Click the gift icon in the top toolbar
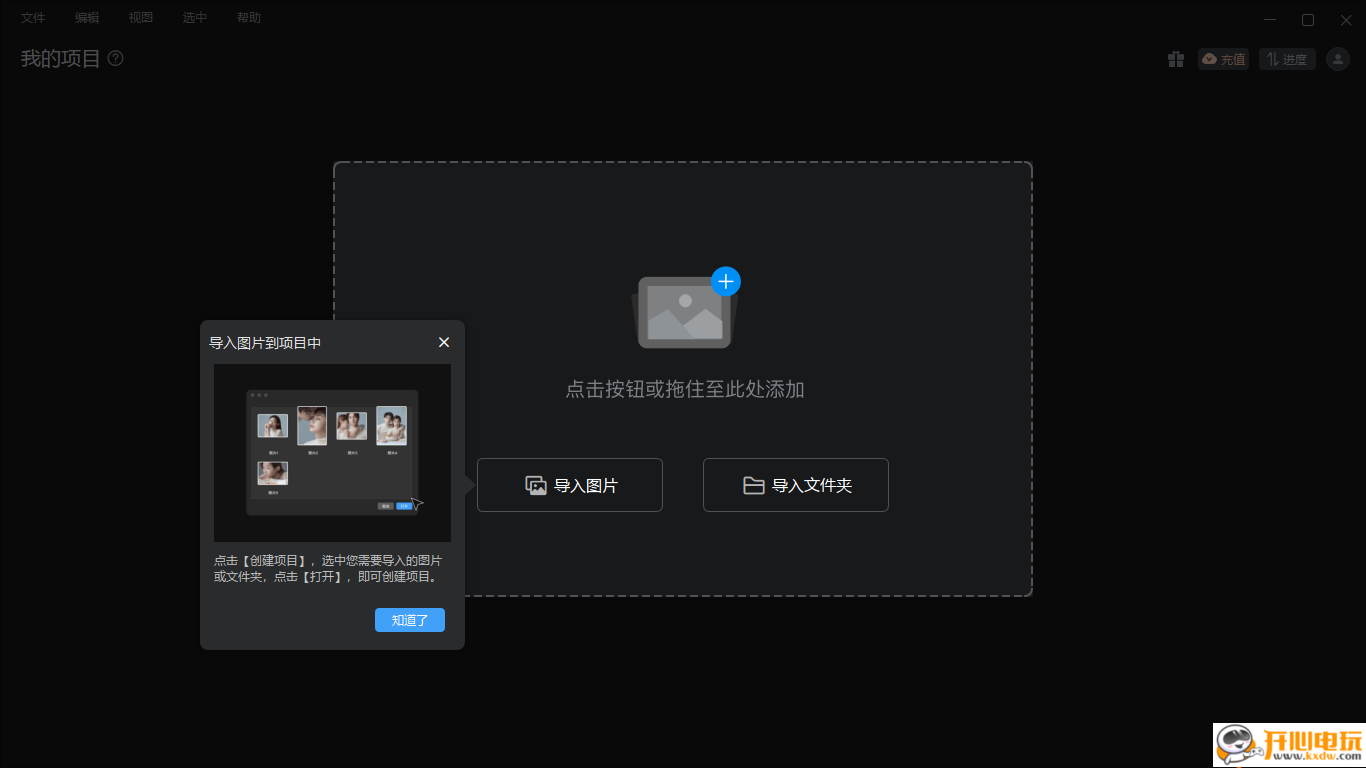Screen dimensions: 1366x768 tap(1176, 59)
